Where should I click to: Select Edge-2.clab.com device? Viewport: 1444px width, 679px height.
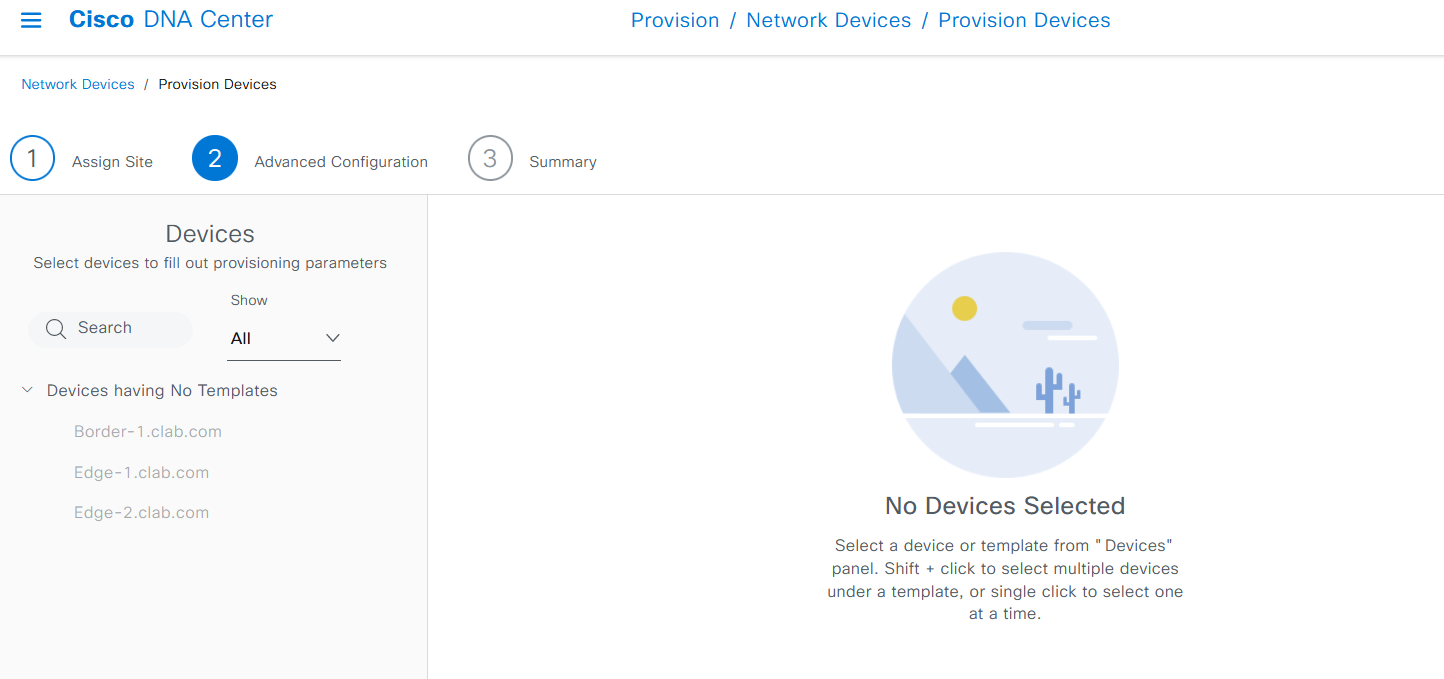141,513
